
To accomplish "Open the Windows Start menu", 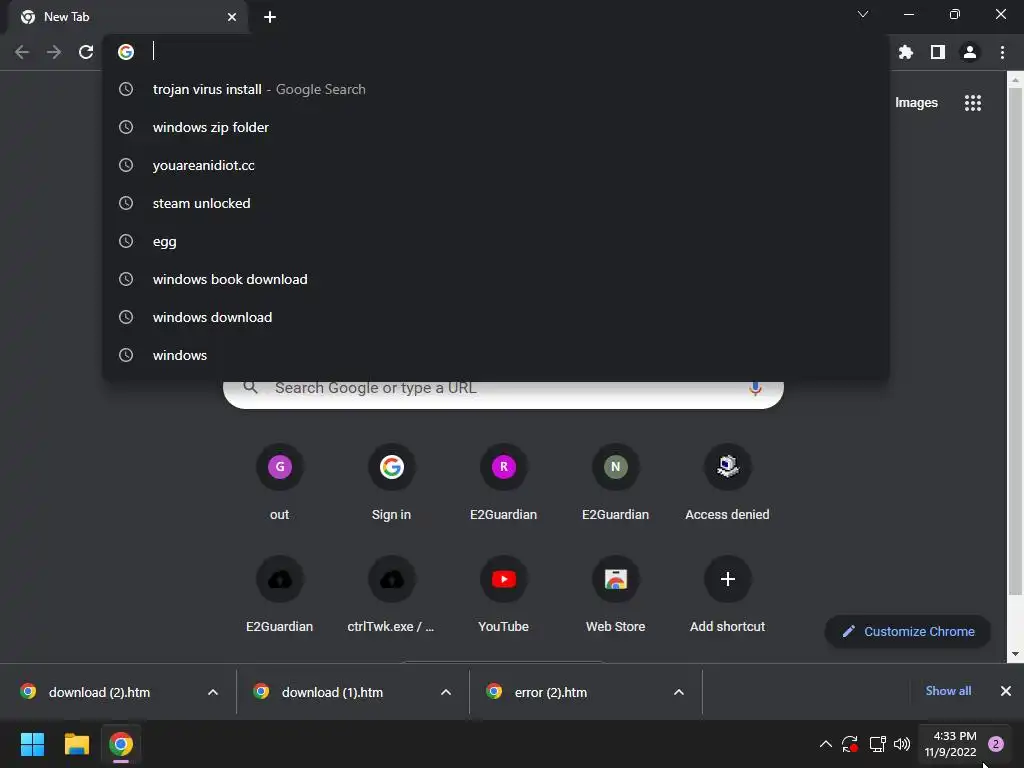I will click(x=32, y=744).
